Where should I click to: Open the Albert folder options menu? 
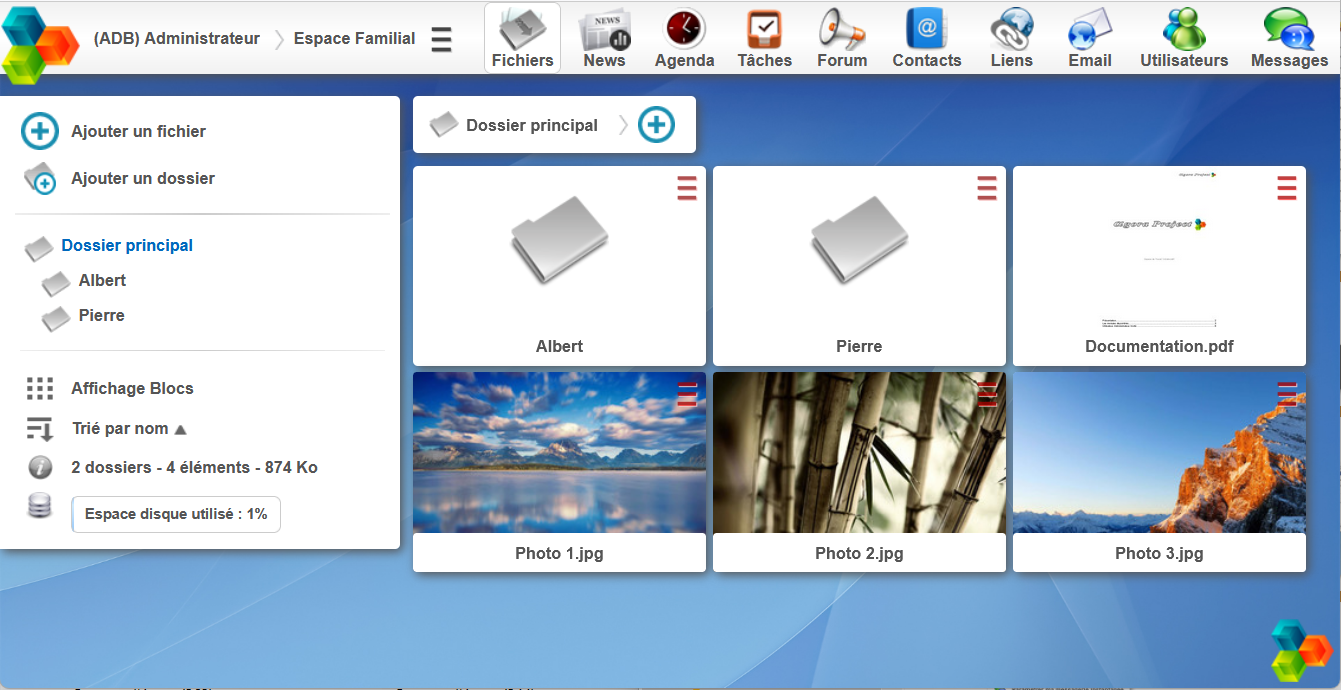(687, 188)
